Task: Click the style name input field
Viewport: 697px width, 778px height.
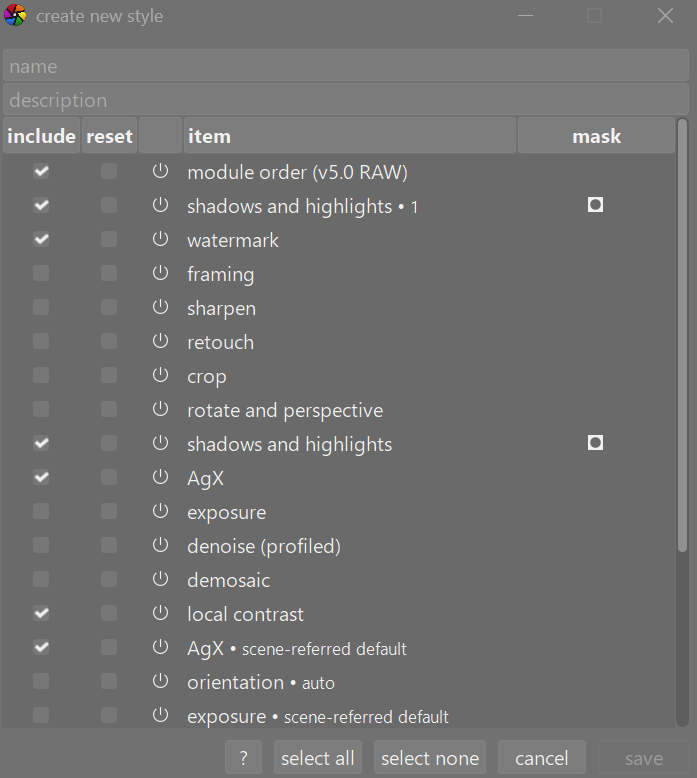Action: [346, 66]
